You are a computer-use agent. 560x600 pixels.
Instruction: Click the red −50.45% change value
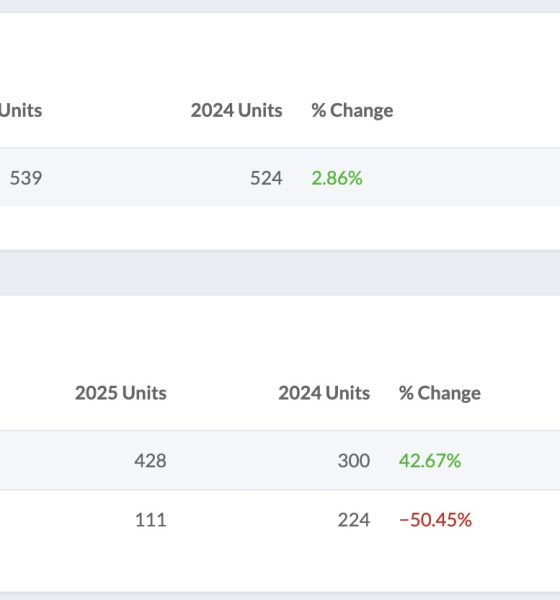[435, 520]
